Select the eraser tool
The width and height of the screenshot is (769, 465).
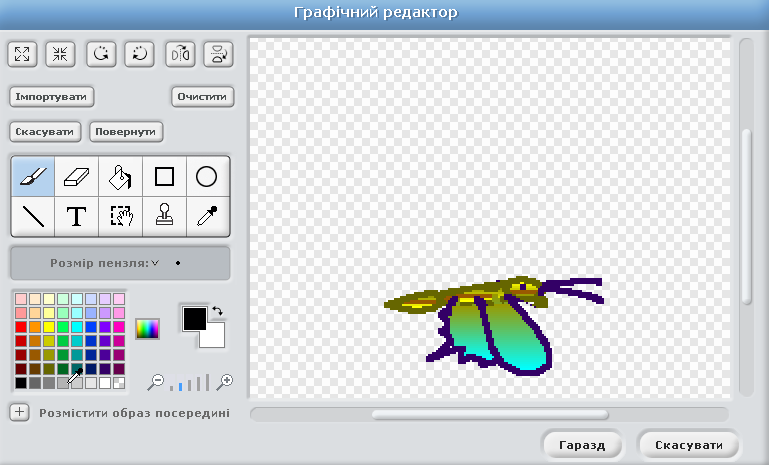pyautogui.click(x=77, y=177)
